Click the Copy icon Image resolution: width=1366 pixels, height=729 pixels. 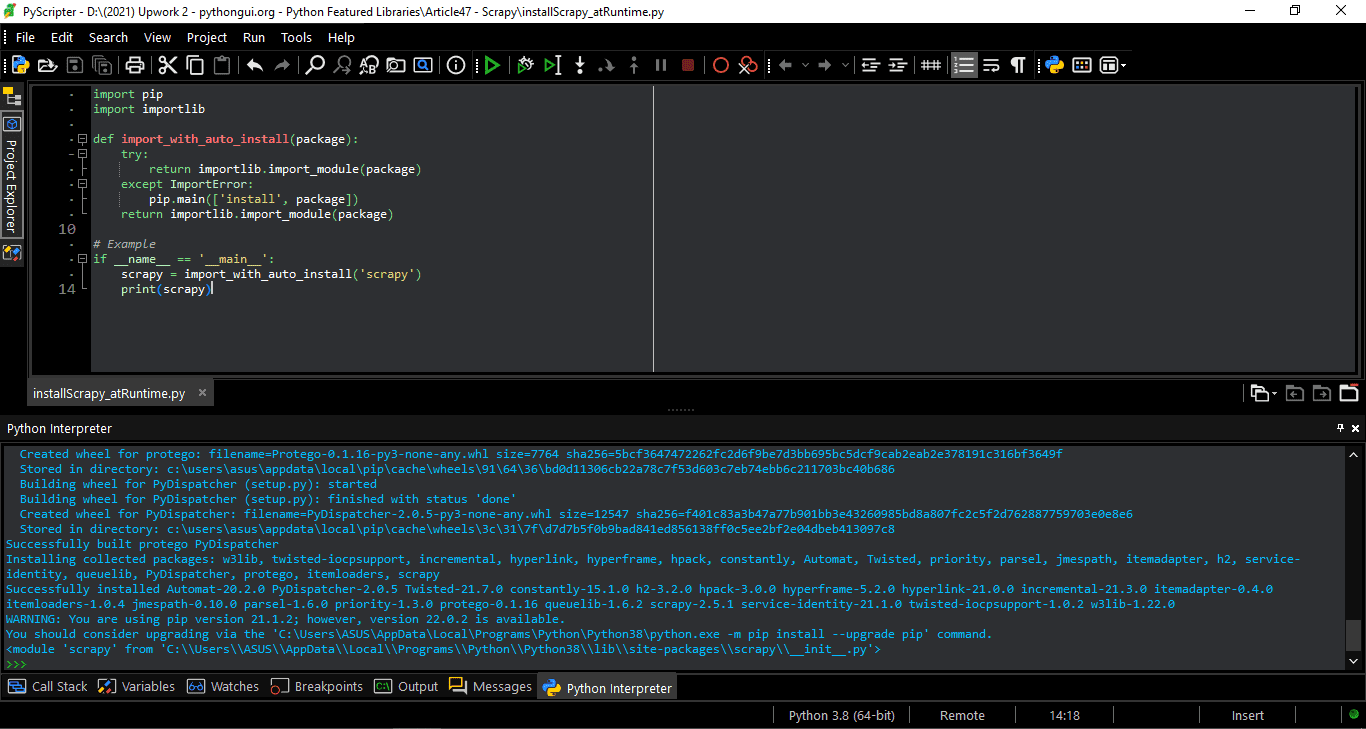(x=195, y=65)
